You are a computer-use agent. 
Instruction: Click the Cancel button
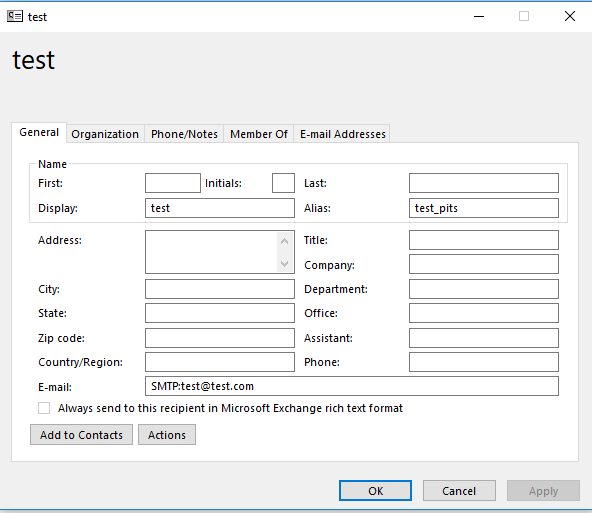[459, 491]
